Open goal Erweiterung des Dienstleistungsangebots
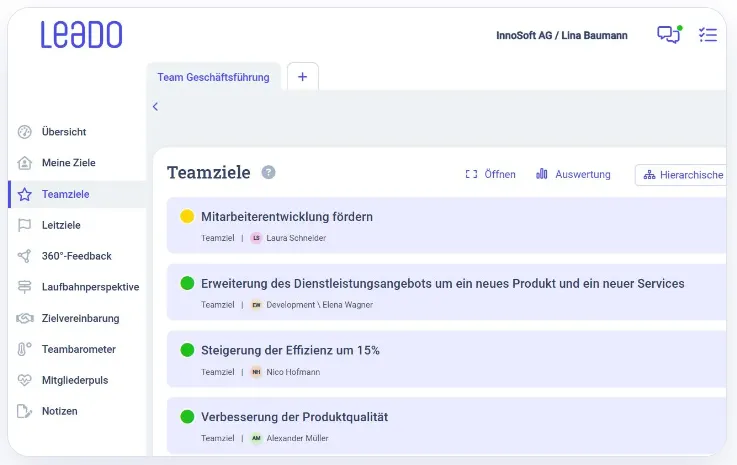 click(x=447, y=292)
